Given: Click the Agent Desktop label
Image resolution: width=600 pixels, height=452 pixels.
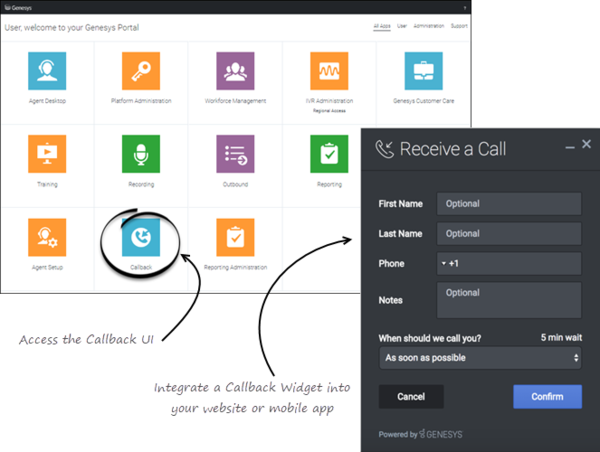Looking at the screenshot, I should [x=47, y=101].
